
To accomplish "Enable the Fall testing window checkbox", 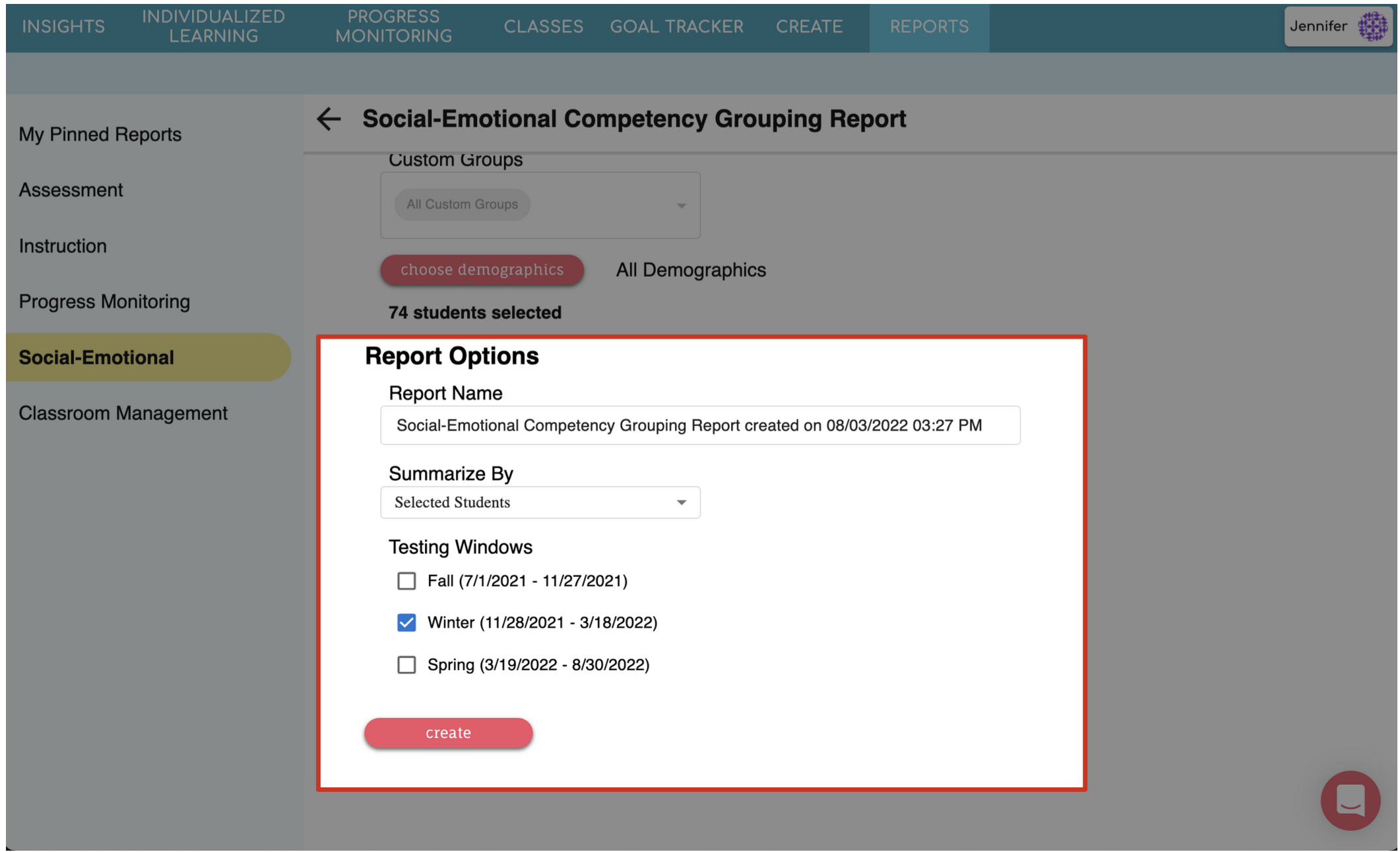I will point(406,581).
